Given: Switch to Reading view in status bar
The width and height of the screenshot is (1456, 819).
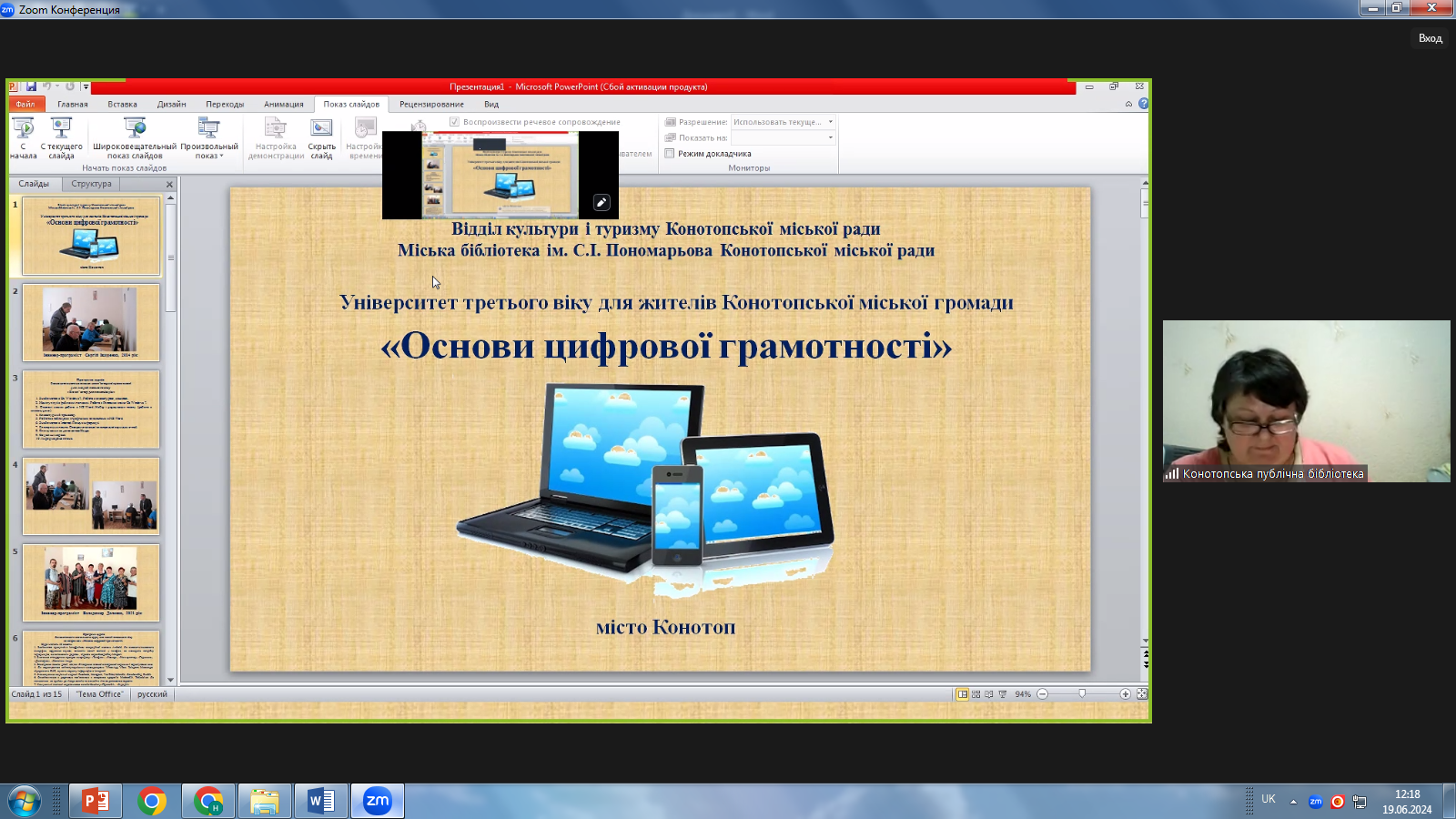Looking at the screenshot, I should (x=989, y=694).
